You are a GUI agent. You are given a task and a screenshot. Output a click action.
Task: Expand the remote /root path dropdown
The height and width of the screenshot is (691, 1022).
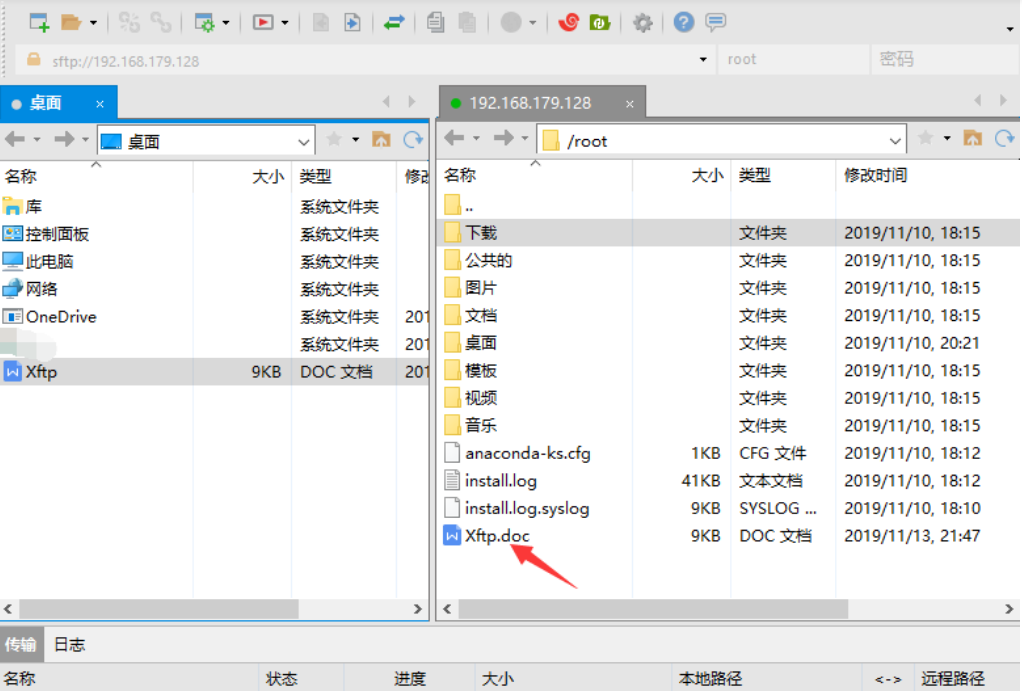pyautogui.click(x=895, y=141)
